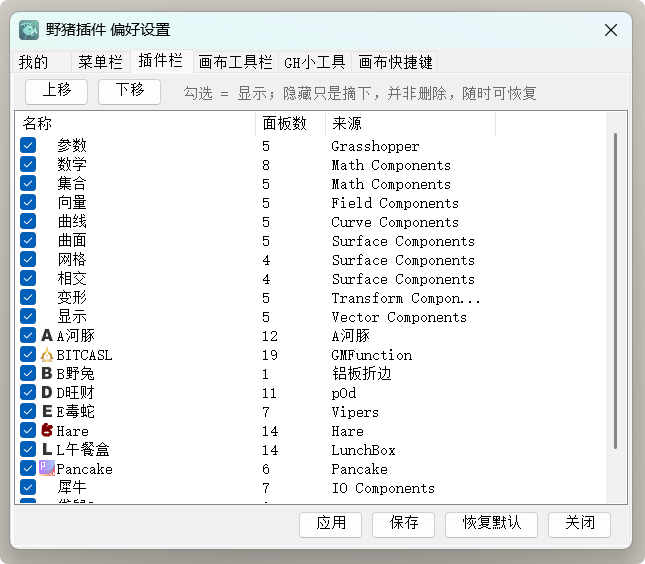This screenshot has height=564, width=645.
Task: Switch to the 我的 tab
Action: tap(42, 62)
